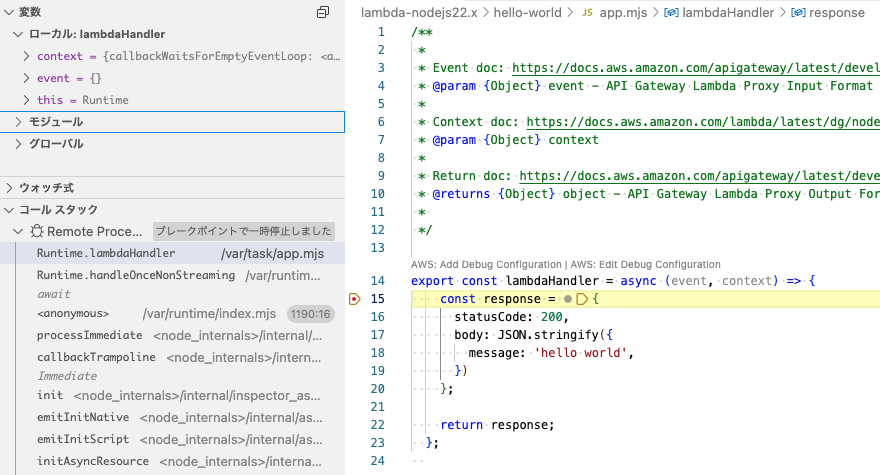Screen dimensions: 880x475
Task: Click the statusCode value 200
Action: click(x=552, y=317)
